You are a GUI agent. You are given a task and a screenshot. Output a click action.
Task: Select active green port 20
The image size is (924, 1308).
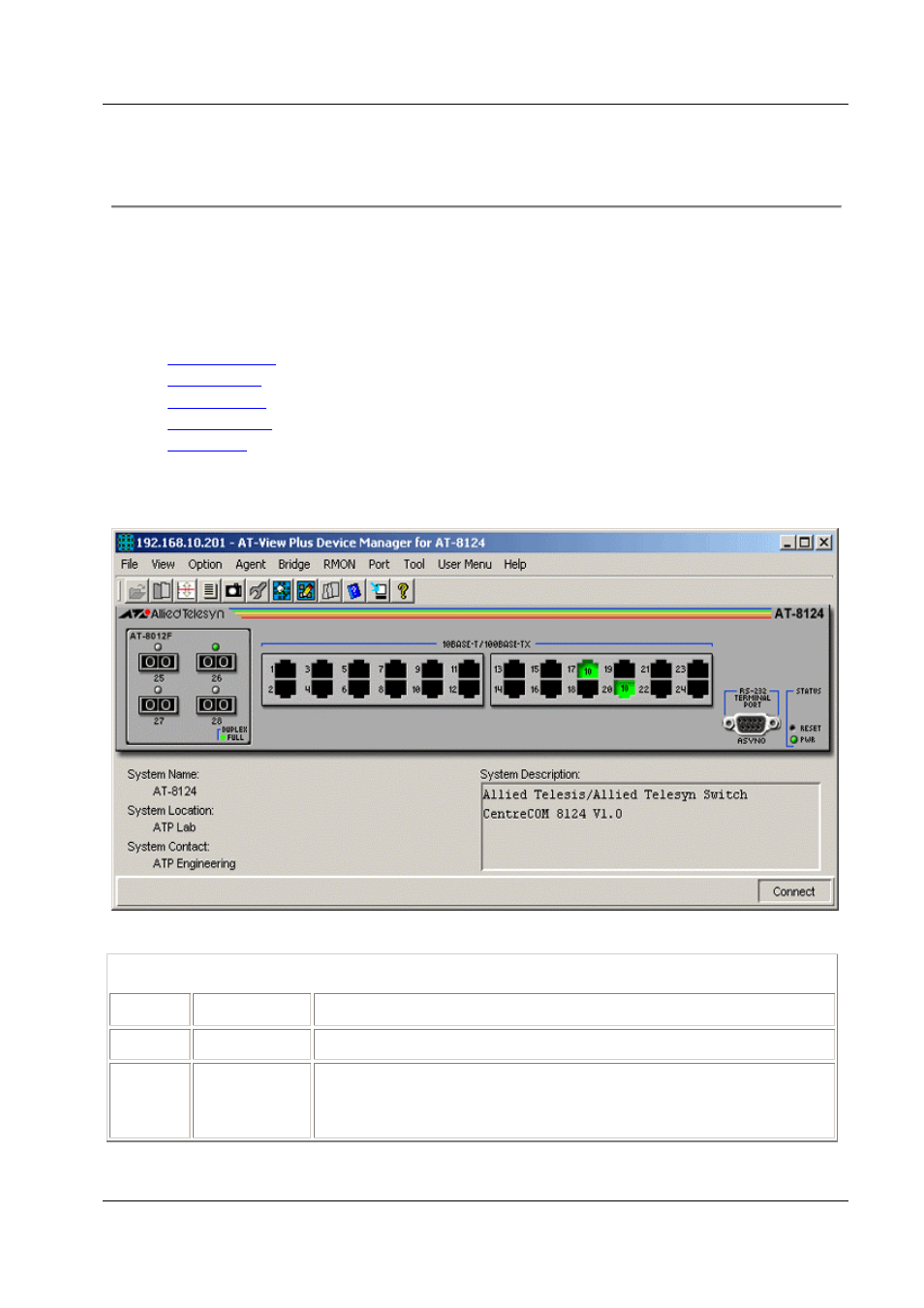coord(625,689)
